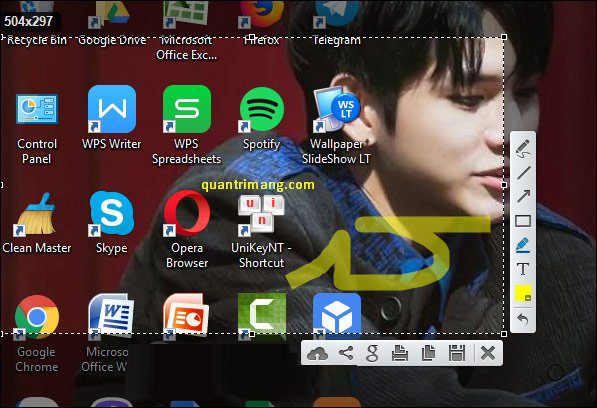Search similar images on Google

point(372,353)
